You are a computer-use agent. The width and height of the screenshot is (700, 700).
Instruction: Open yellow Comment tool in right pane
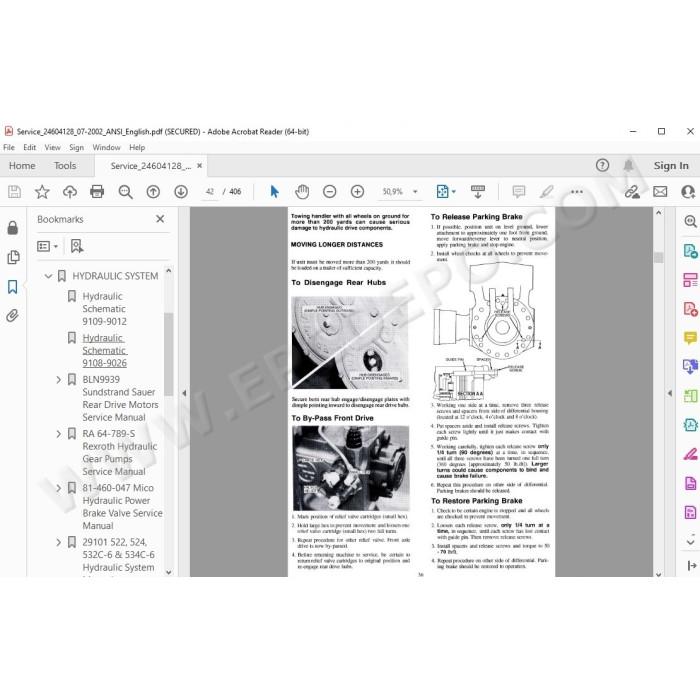click(x=690, y=338)
